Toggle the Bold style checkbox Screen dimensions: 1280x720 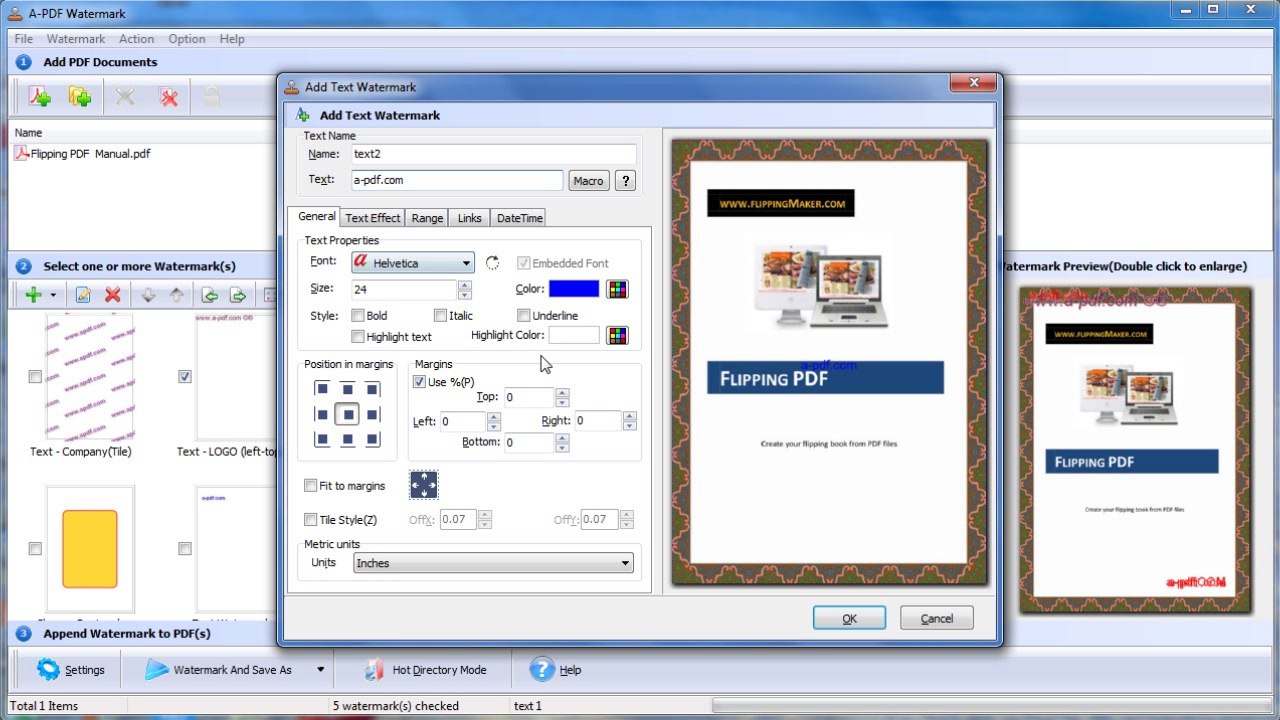point(358,316)
